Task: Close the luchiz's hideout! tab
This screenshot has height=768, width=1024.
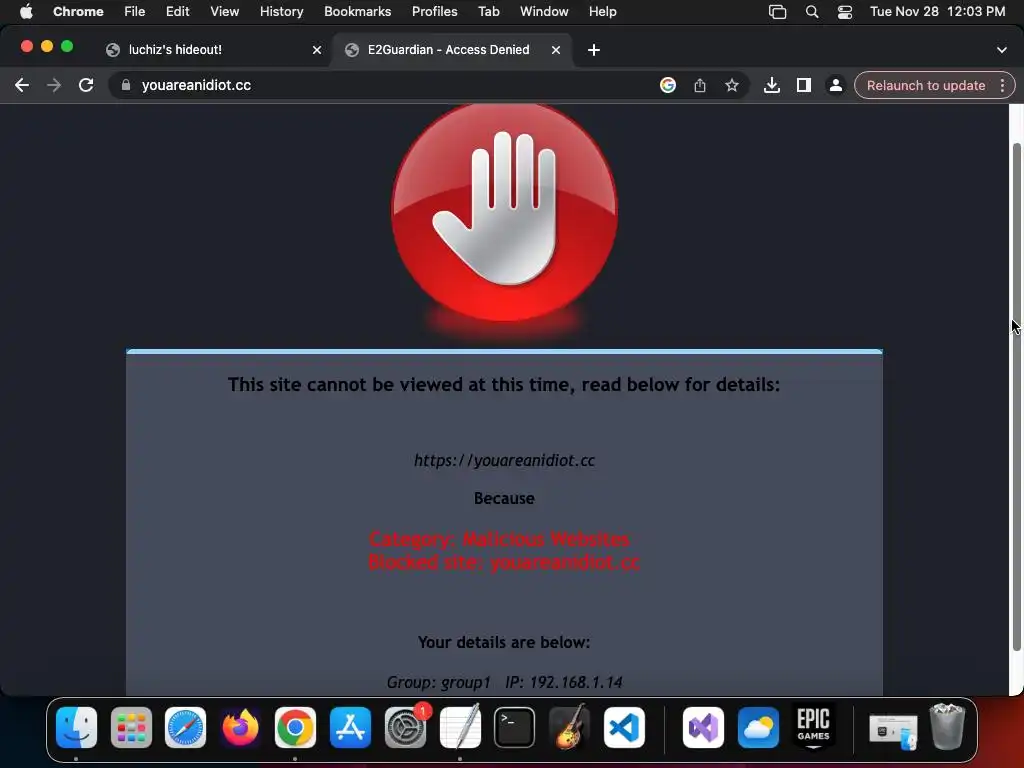Action: click(x=317, y=50)
